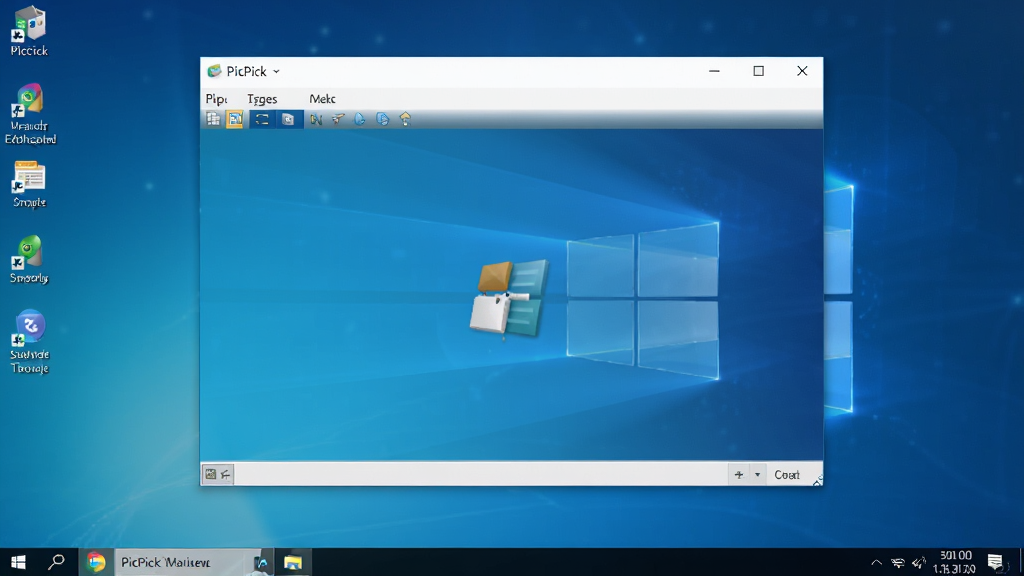1024x576 pixels.
Task: Click the Coat button in the status bar
Action: (787, 475)
